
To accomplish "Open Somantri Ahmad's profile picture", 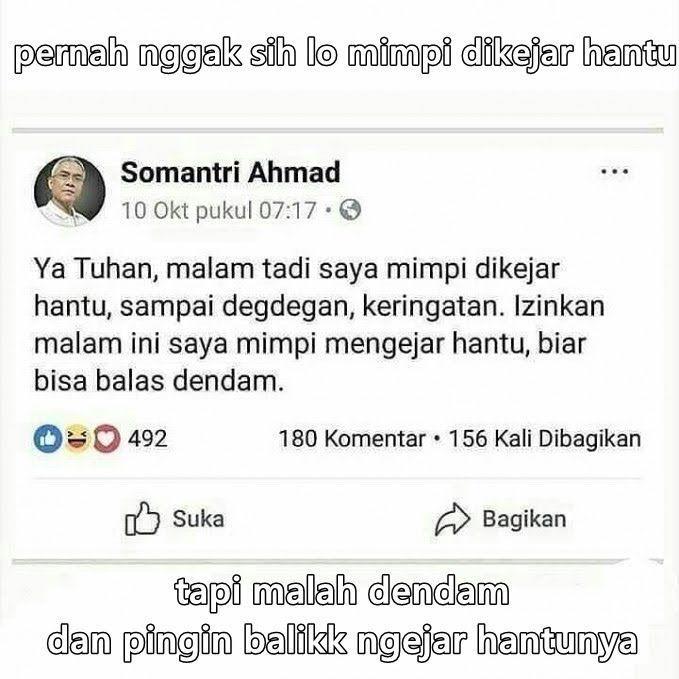I will (70, 191).
